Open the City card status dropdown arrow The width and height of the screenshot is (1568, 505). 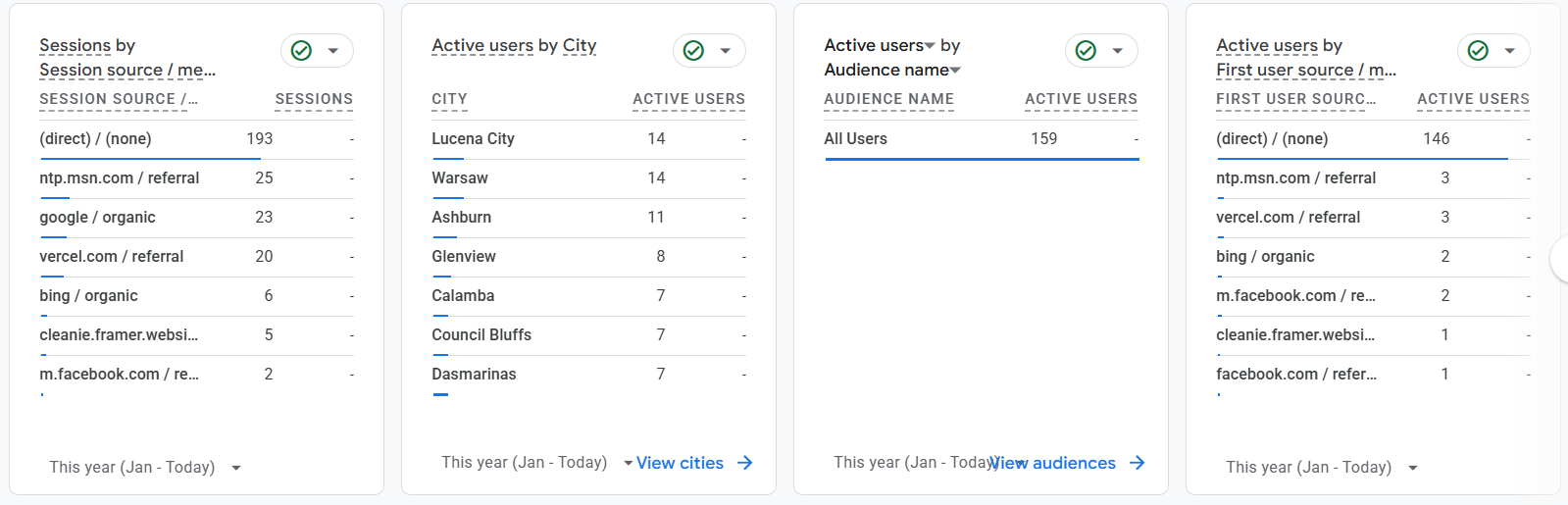click(726, 51)
